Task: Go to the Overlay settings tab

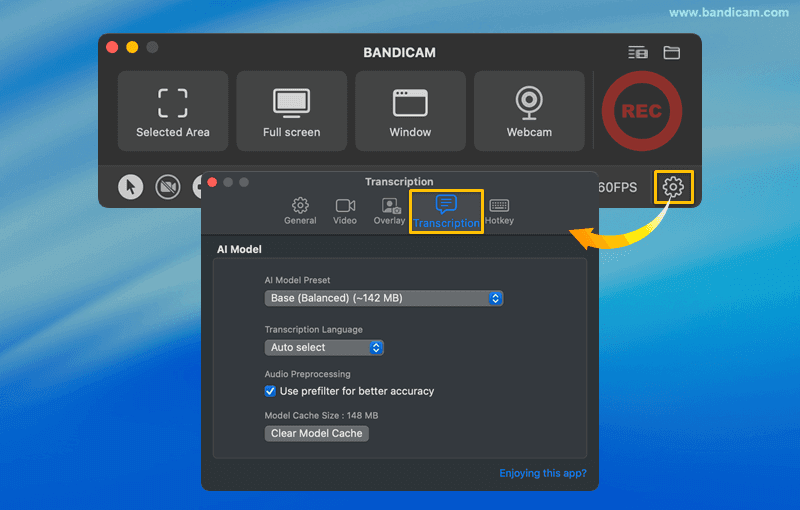Action: [x=390, y=211]
